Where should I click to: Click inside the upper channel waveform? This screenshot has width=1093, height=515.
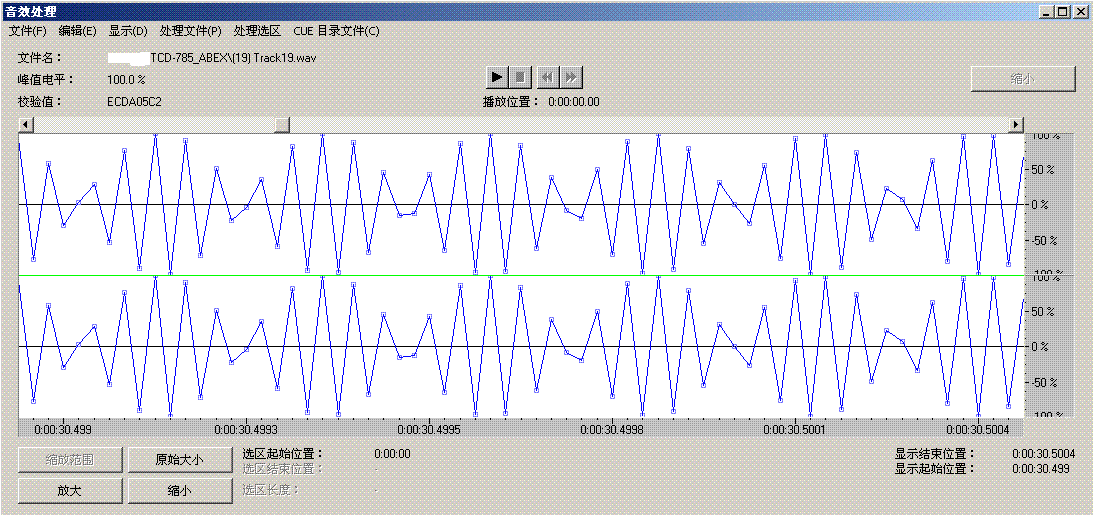coord(520,204)
